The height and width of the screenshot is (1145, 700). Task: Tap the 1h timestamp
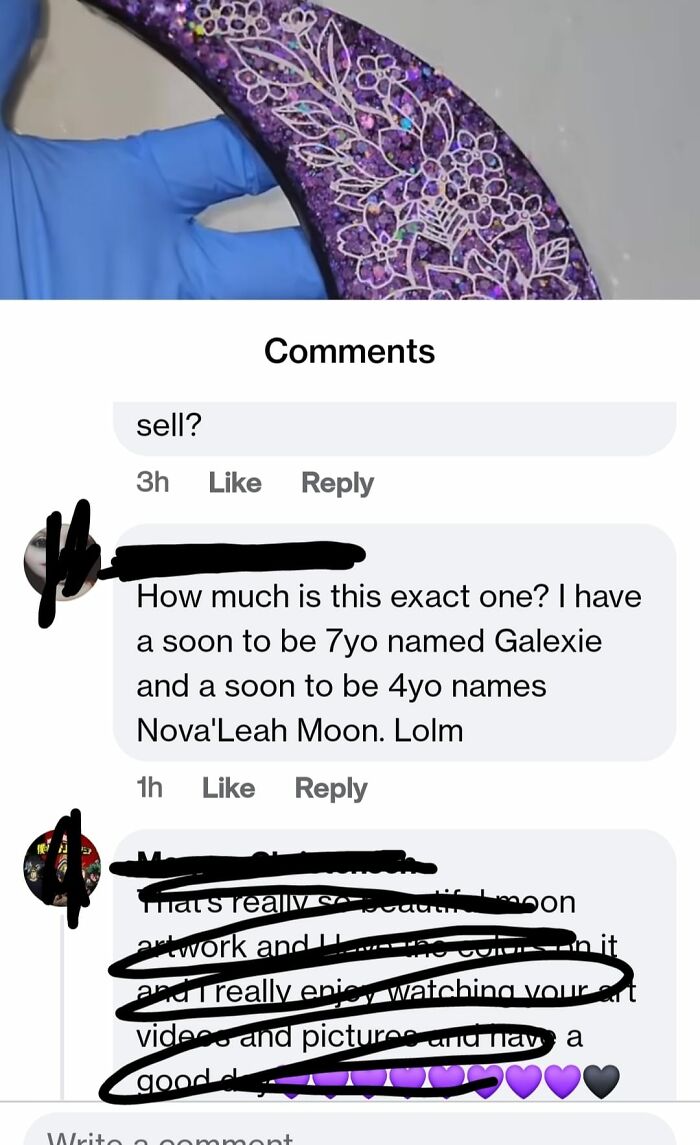pyautogui.click(x=150, y=788)
